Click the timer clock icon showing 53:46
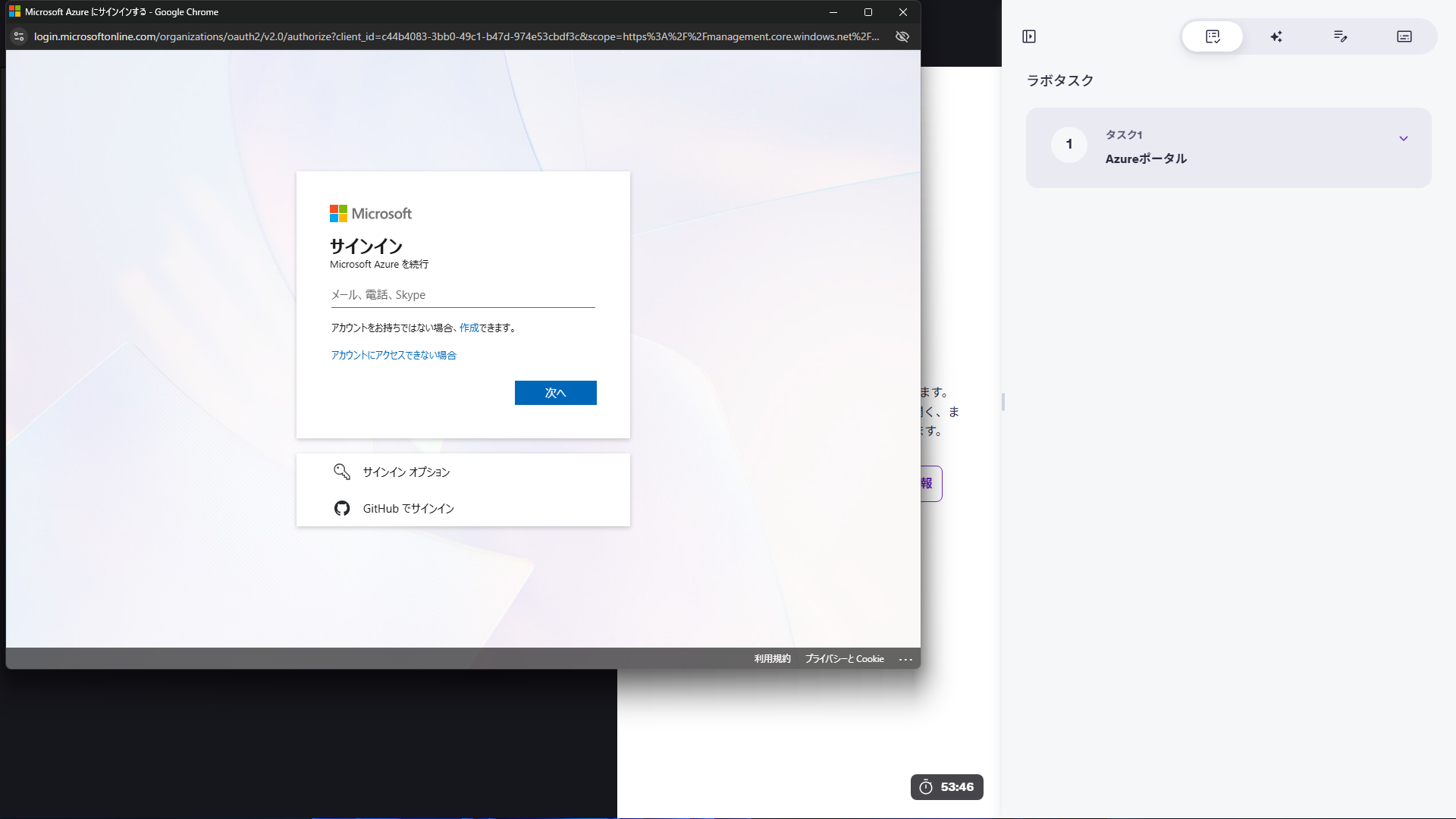Screen dimensions: 1456x819 (x=926, y=787)
